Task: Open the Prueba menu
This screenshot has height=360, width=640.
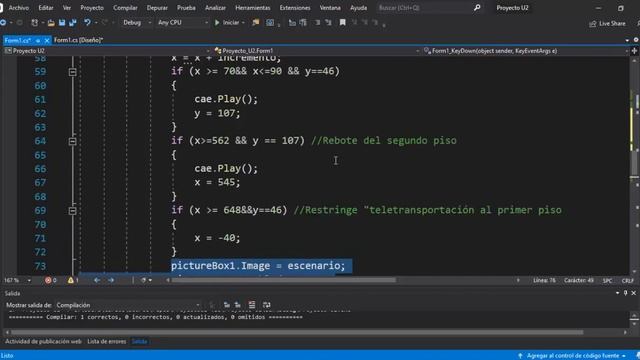Action: pos(186,8)
